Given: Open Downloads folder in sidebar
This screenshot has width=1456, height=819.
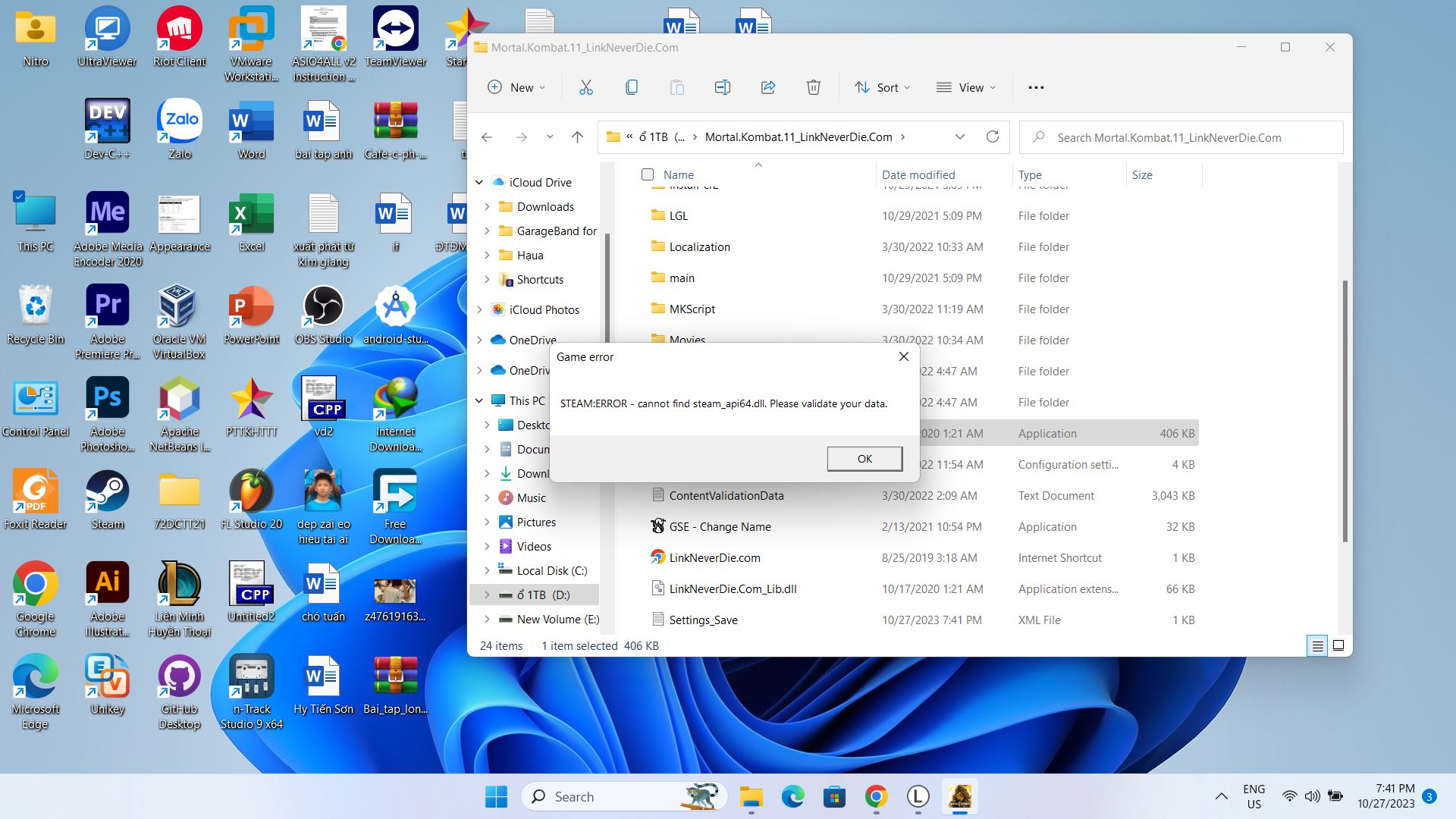Looking at the screenshot, I should tap(545, 206).
